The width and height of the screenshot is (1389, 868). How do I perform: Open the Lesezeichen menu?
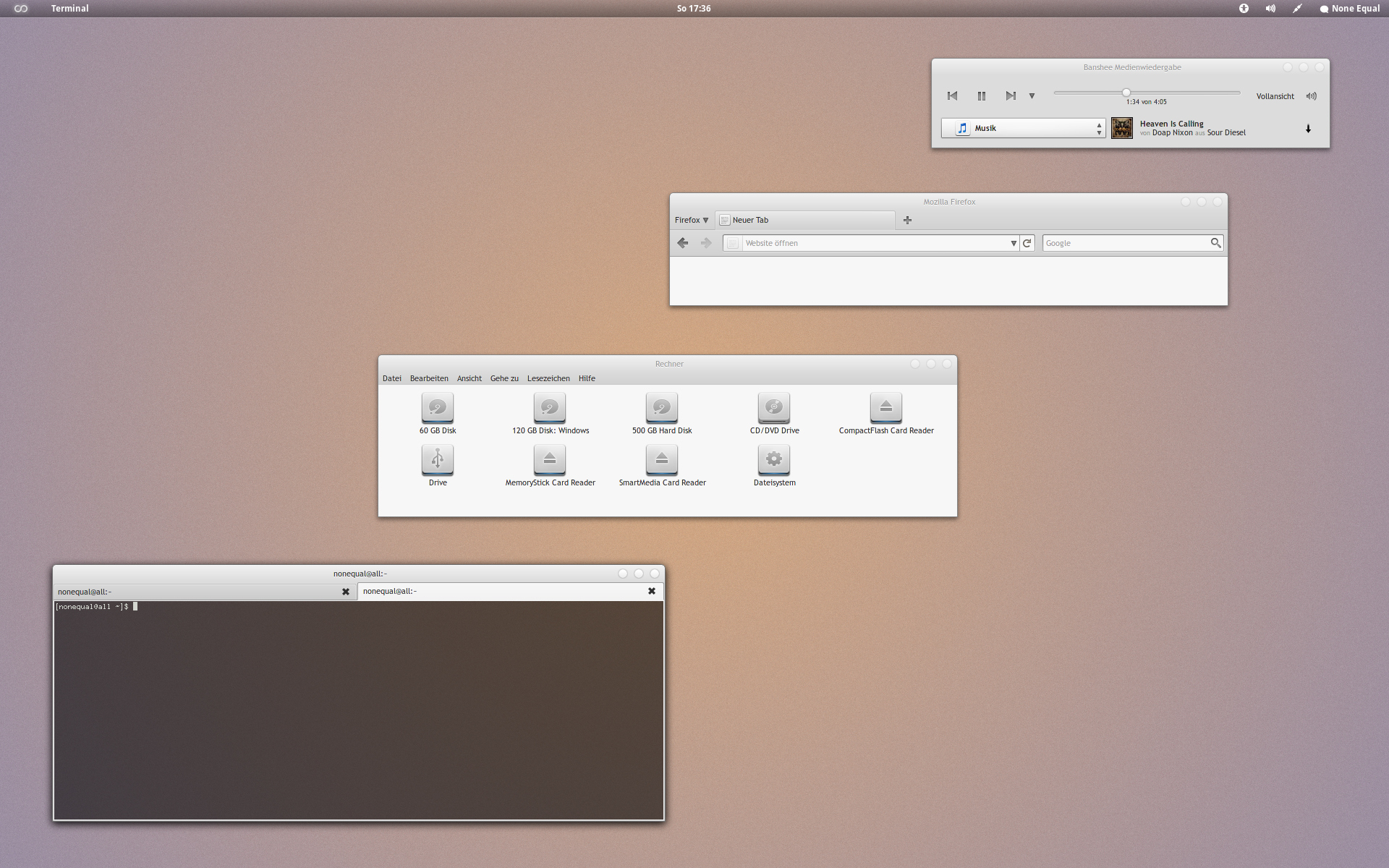548,378
